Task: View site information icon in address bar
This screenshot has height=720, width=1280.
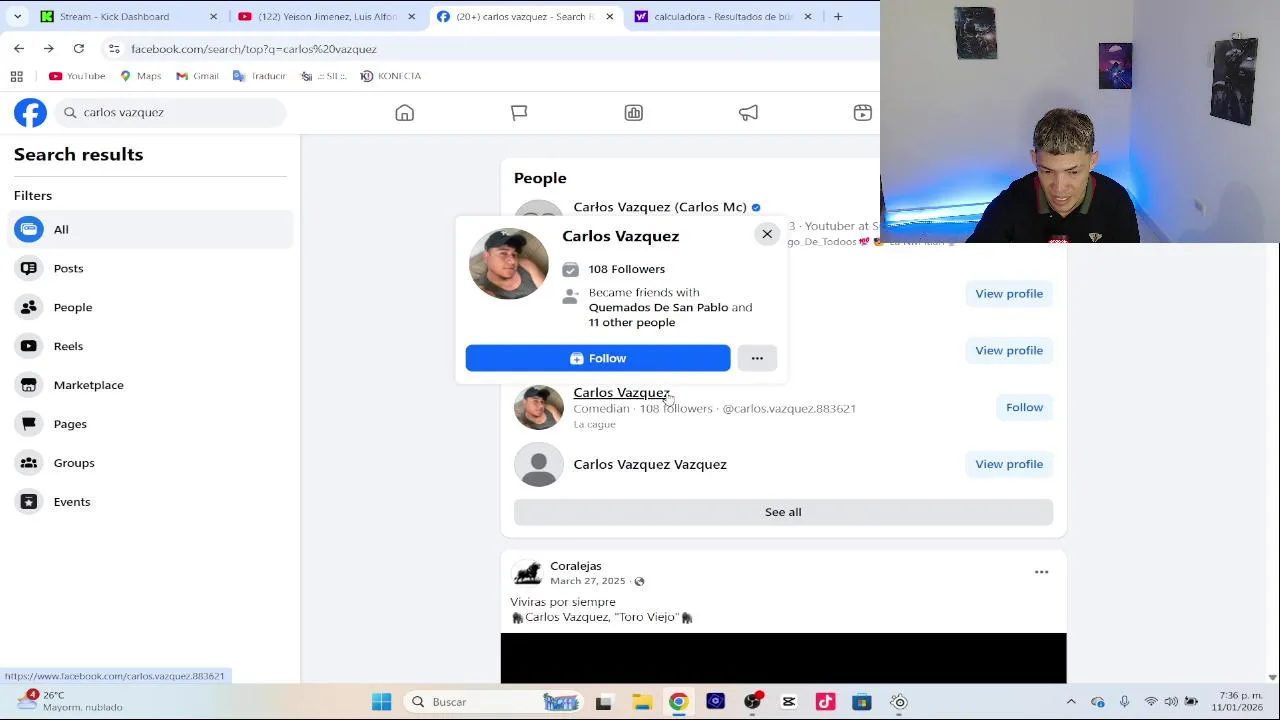Action: coord(114,49)
